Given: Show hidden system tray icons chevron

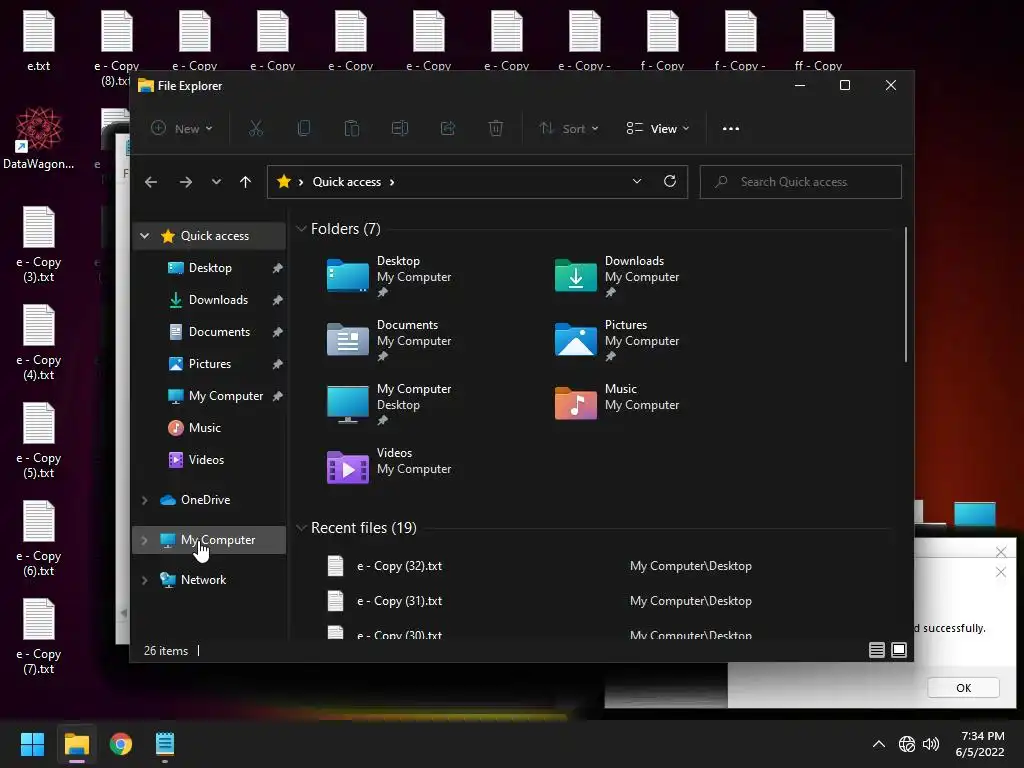Looking at the screenshot, I should (x=879, y=744).
